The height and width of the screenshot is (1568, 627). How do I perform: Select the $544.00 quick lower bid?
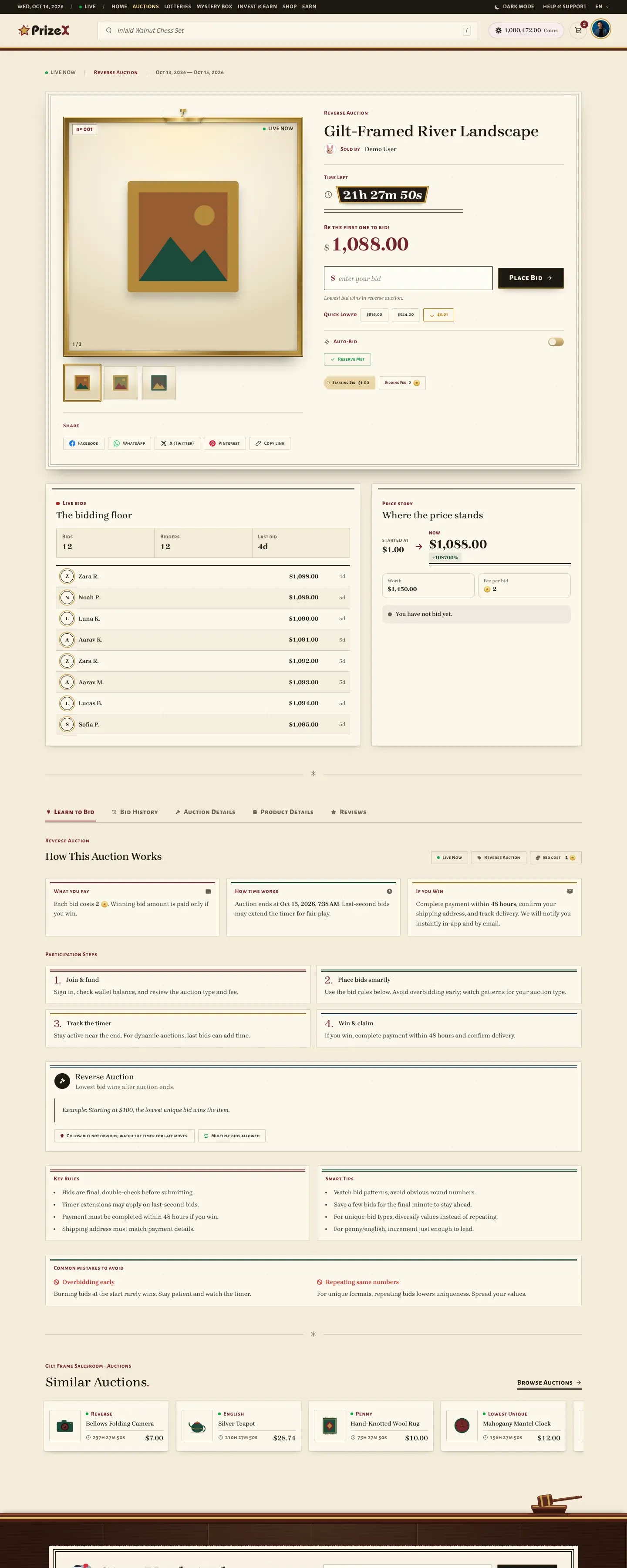[405, 315]
